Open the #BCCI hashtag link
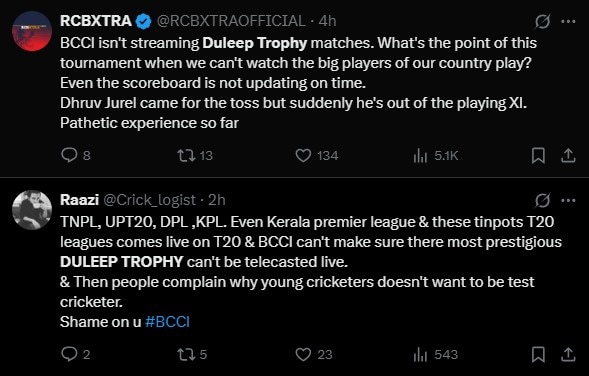The height and width of the screenshot is (376, 589). (168, 322)
